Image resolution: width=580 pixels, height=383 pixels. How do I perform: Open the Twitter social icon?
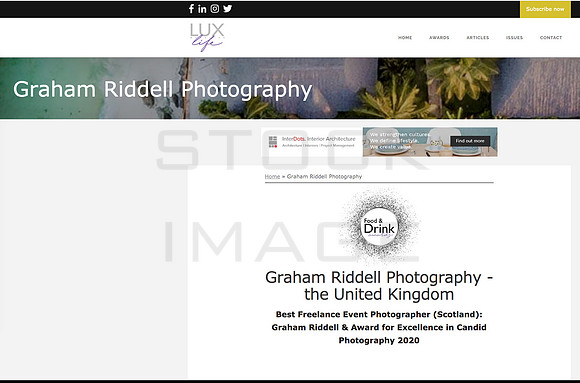pyautogui.click(x=227, y=9)
